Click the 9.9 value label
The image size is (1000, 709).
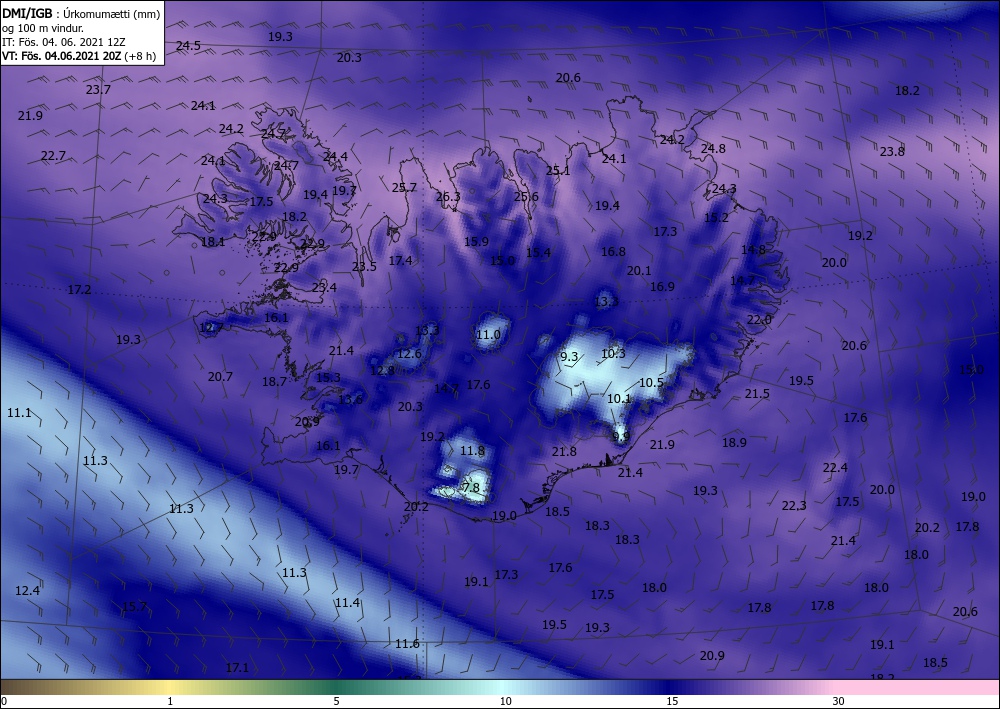621,437
